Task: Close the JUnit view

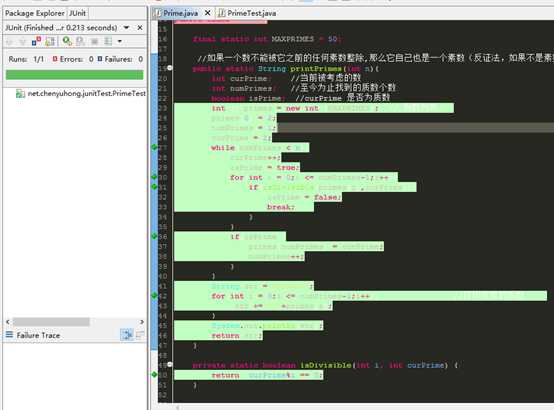Action: tap(140, 27)
